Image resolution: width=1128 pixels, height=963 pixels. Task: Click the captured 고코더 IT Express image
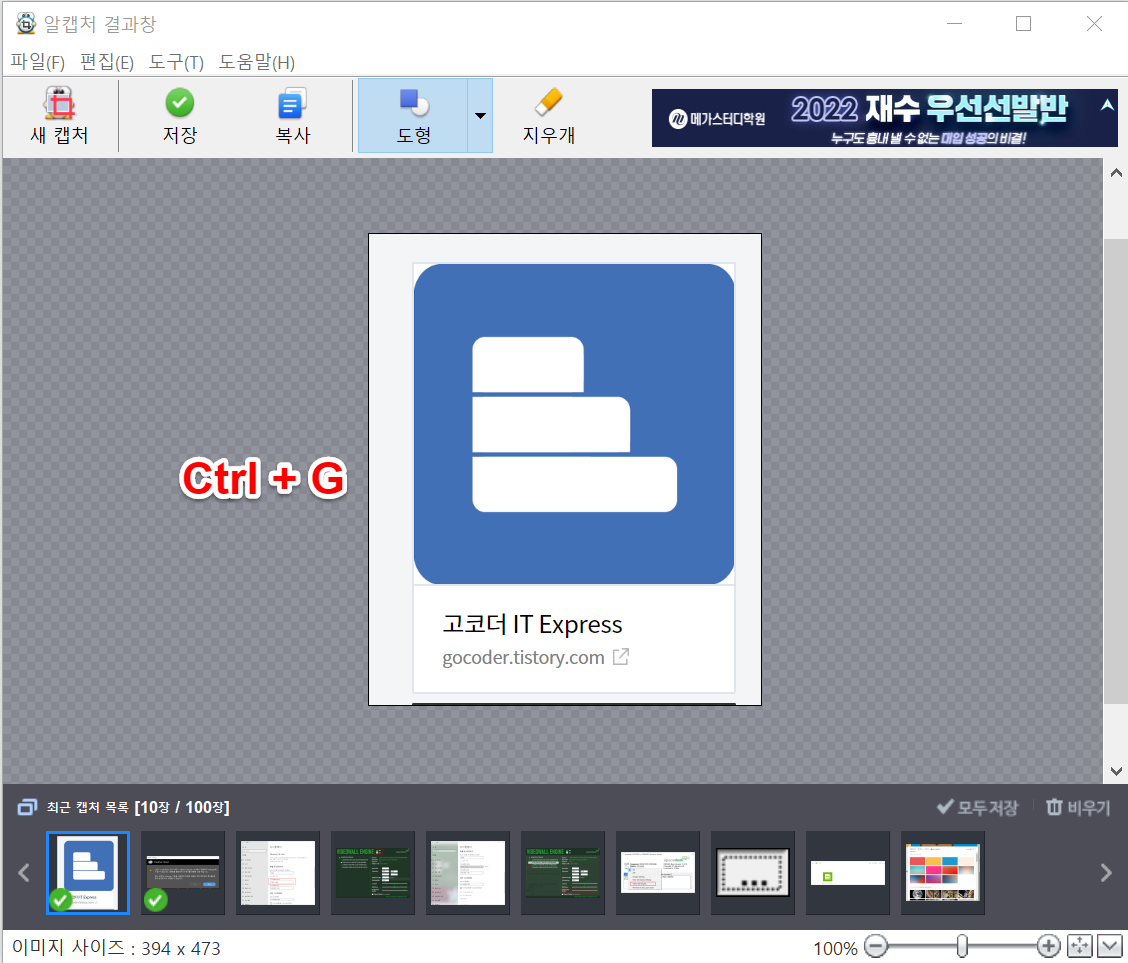tap(565, 469)
